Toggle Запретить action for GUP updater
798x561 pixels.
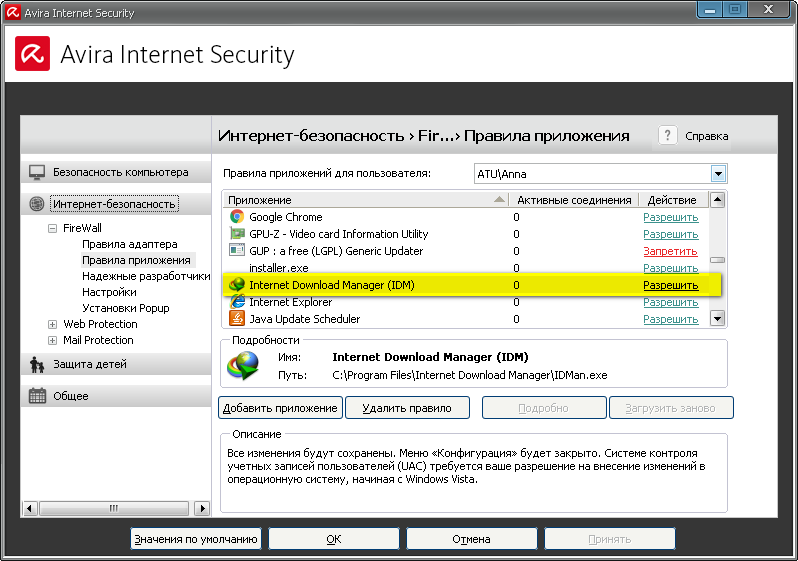(x=670, y=251)
